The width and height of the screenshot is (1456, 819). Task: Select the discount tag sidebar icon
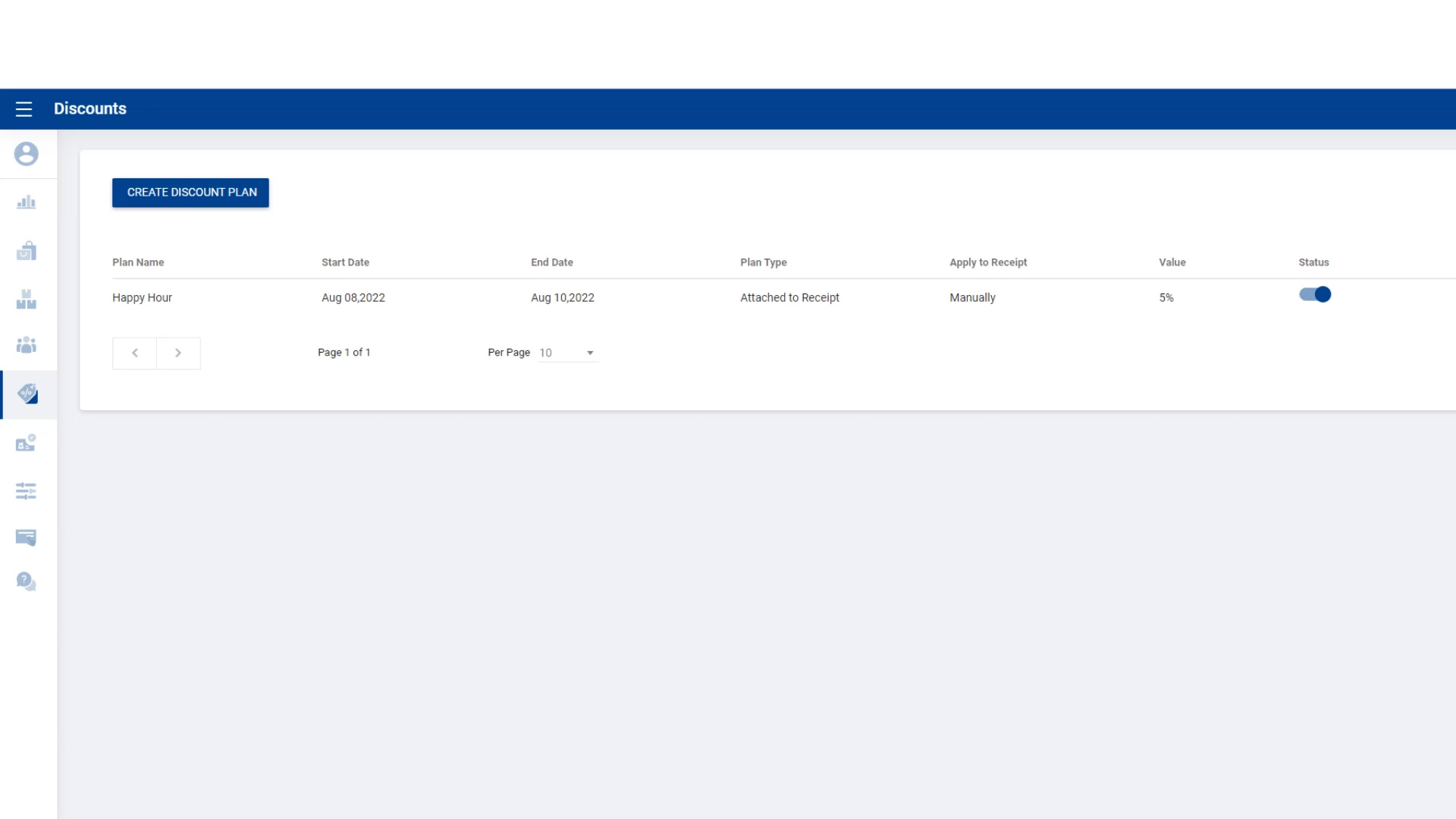click(28, 394)
